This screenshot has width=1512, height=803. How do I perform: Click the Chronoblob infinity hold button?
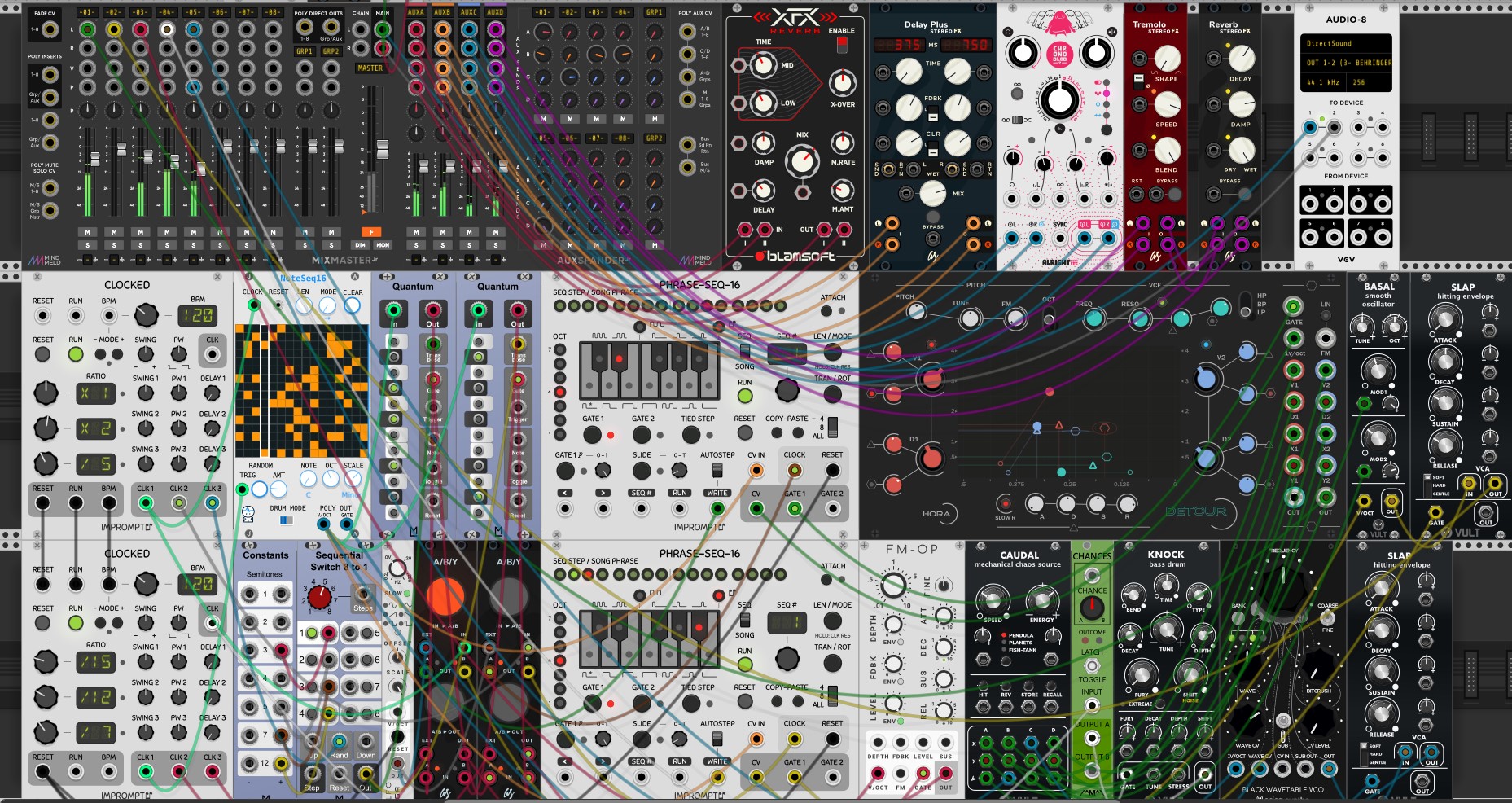[1017, 94]
